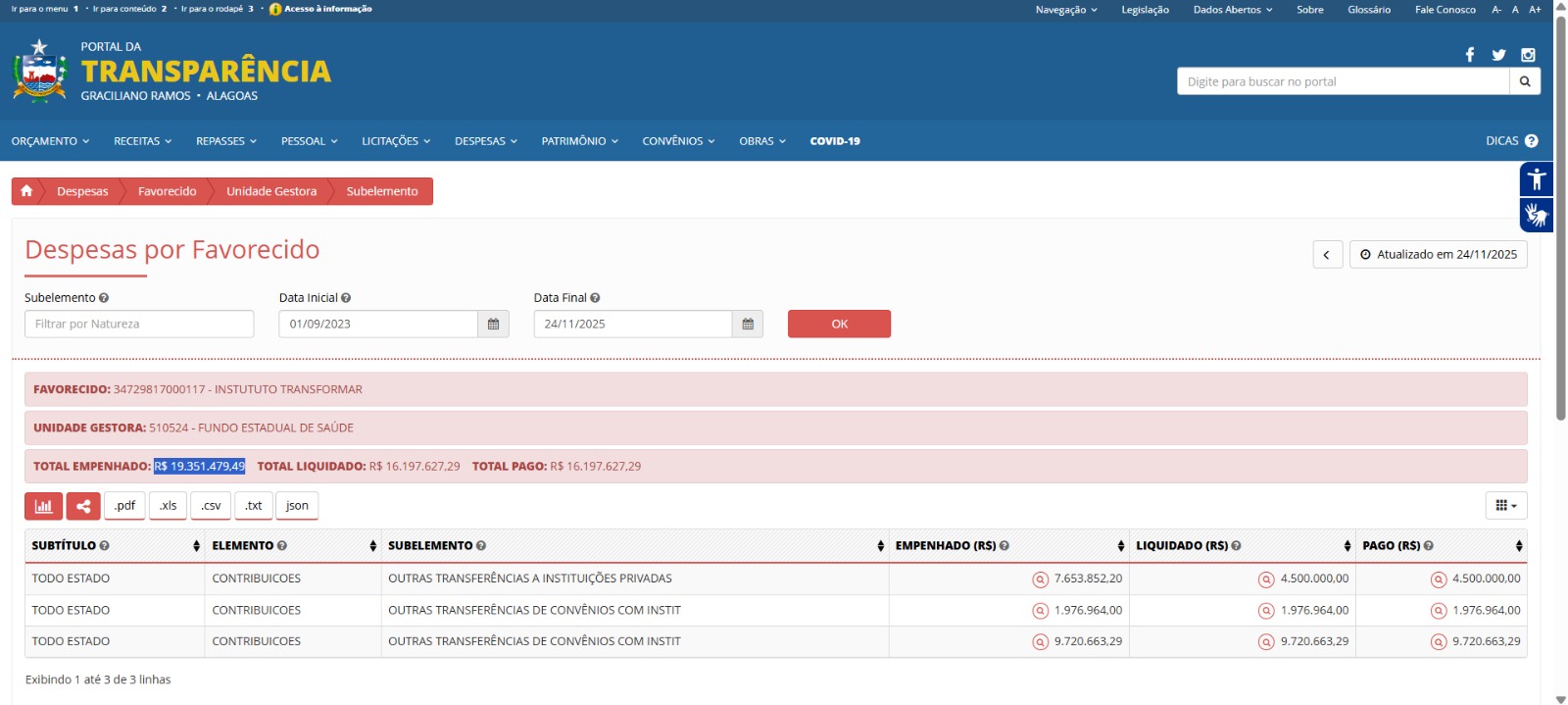Viewport: 1568px width, 705px height.
Task: Click the share icon button
Action: coord(83,506)
